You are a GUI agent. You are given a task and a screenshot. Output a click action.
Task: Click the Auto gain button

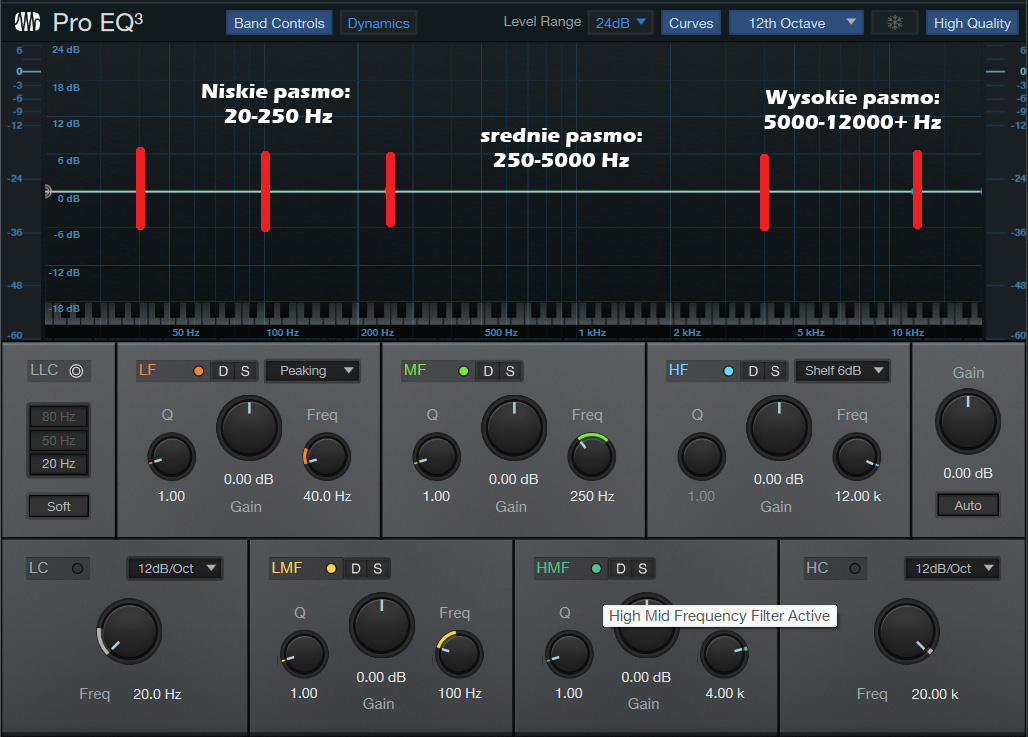[967, 505]
